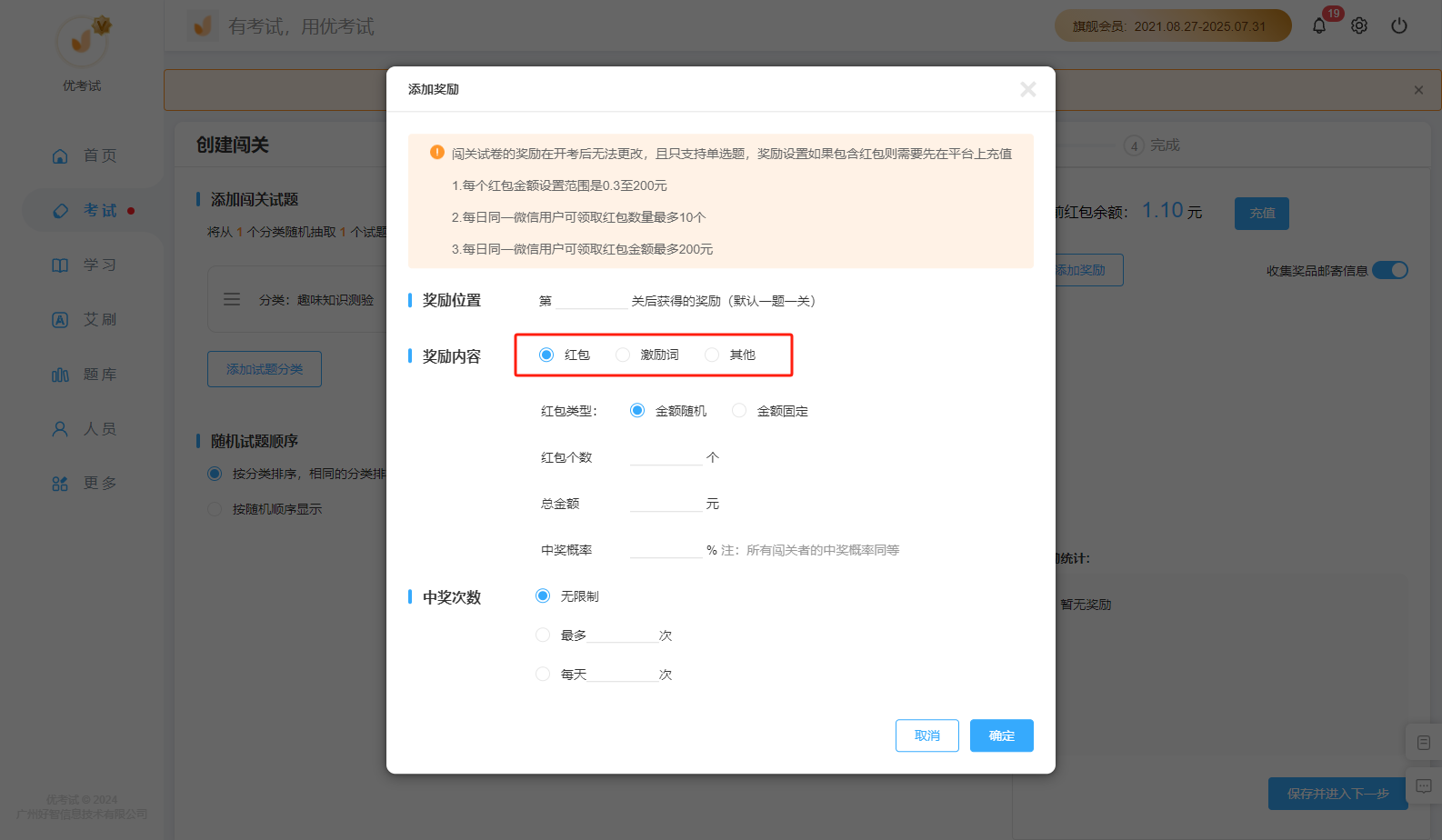Click the A icon beside 艾刷

(x=60, y=320)
